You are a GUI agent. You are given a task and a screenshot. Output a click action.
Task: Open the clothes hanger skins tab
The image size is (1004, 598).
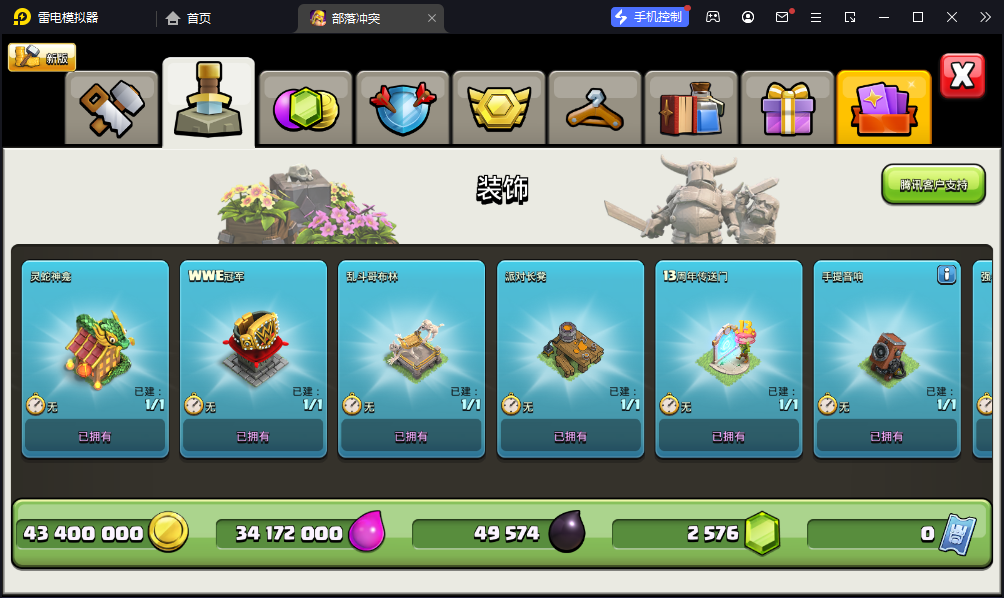(595, 108)
